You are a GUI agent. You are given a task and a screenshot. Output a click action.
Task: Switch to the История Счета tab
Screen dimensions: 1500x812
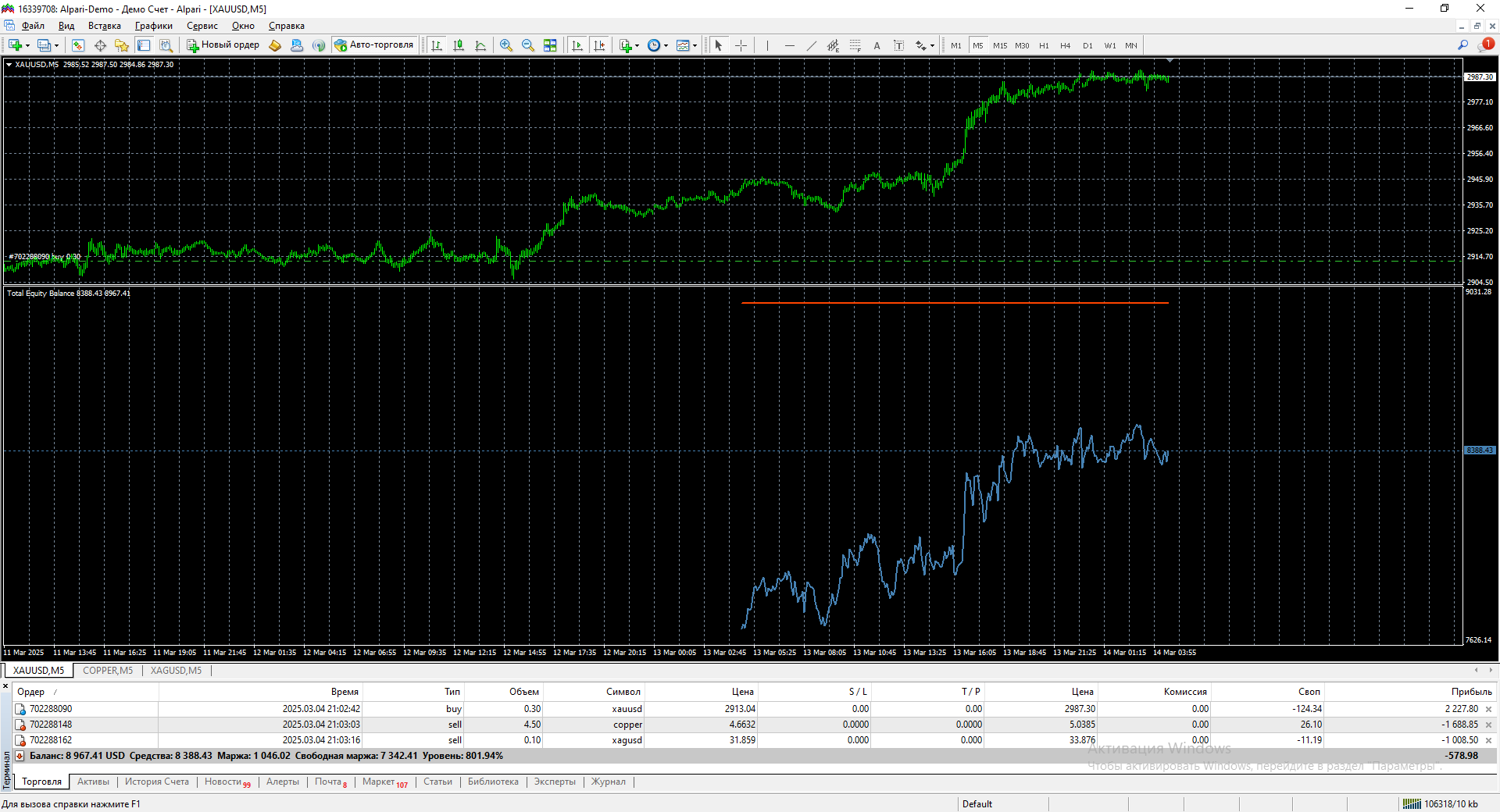[x=157, y=782]
